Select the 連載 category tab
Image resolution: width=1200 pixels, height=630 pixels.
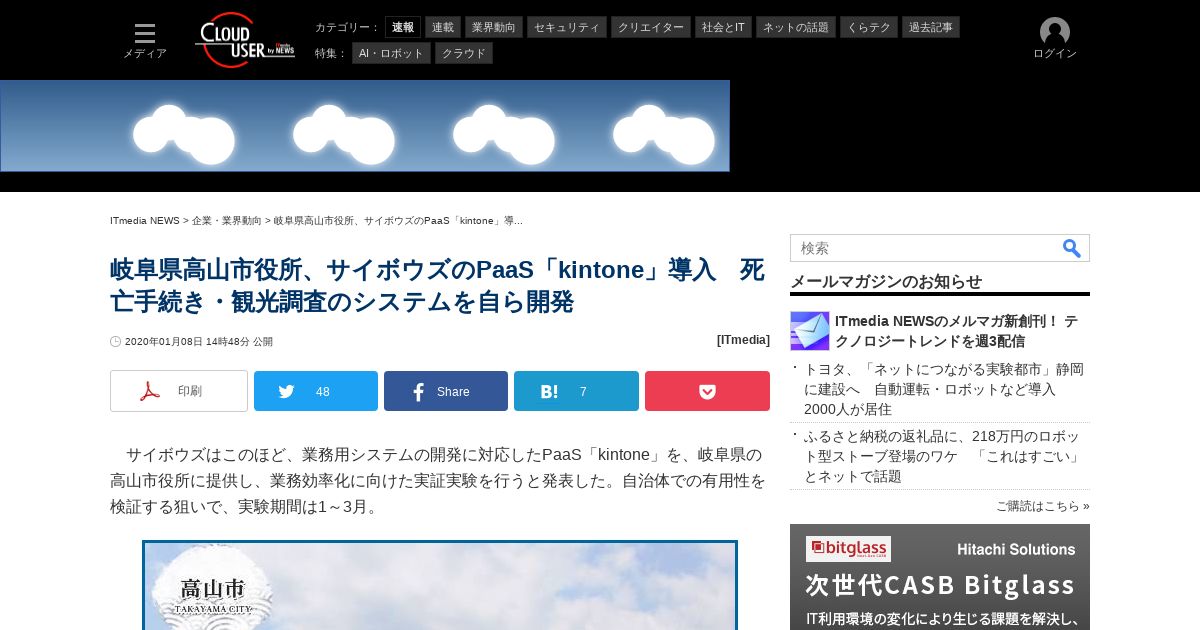coord(443,27)
